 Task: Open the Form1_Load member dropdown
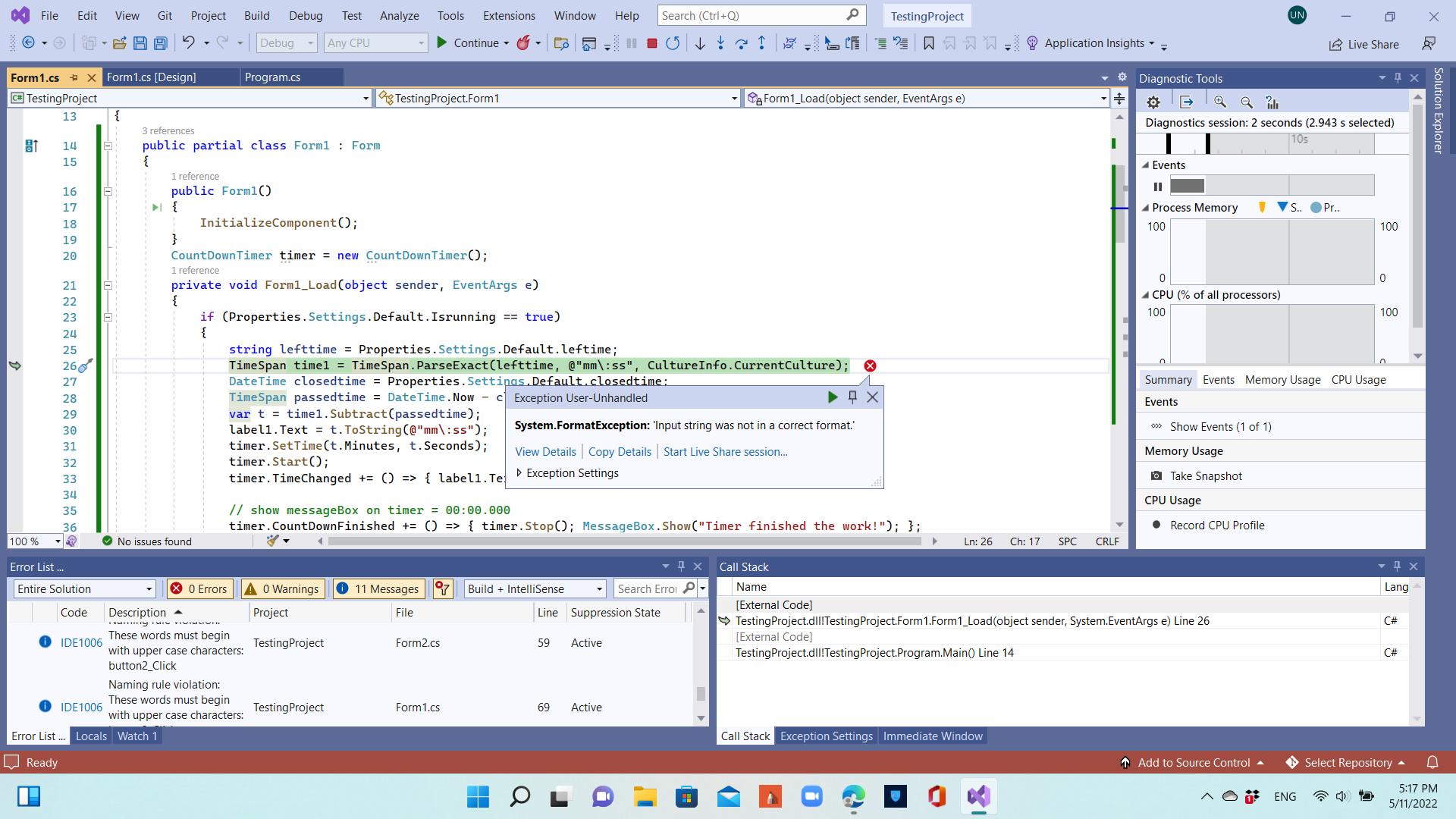click(927, 98)
